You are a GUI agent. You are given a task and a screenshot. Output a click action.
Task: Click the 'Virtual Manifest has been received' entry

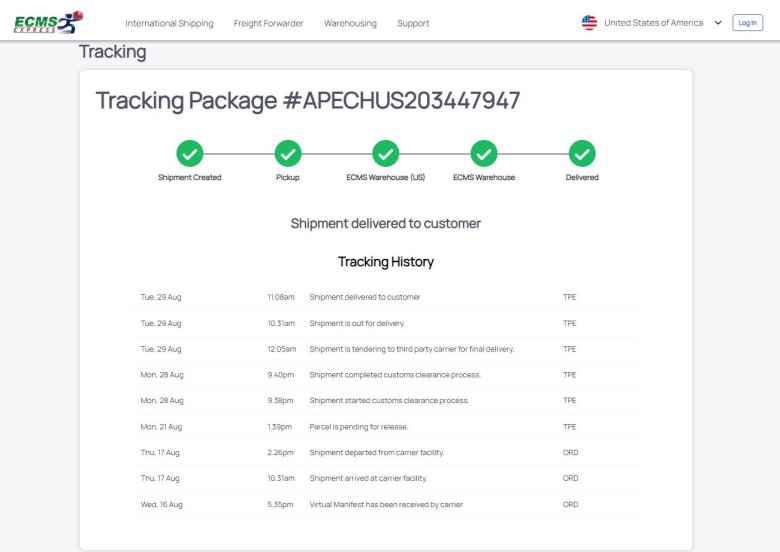coord(386,505)
